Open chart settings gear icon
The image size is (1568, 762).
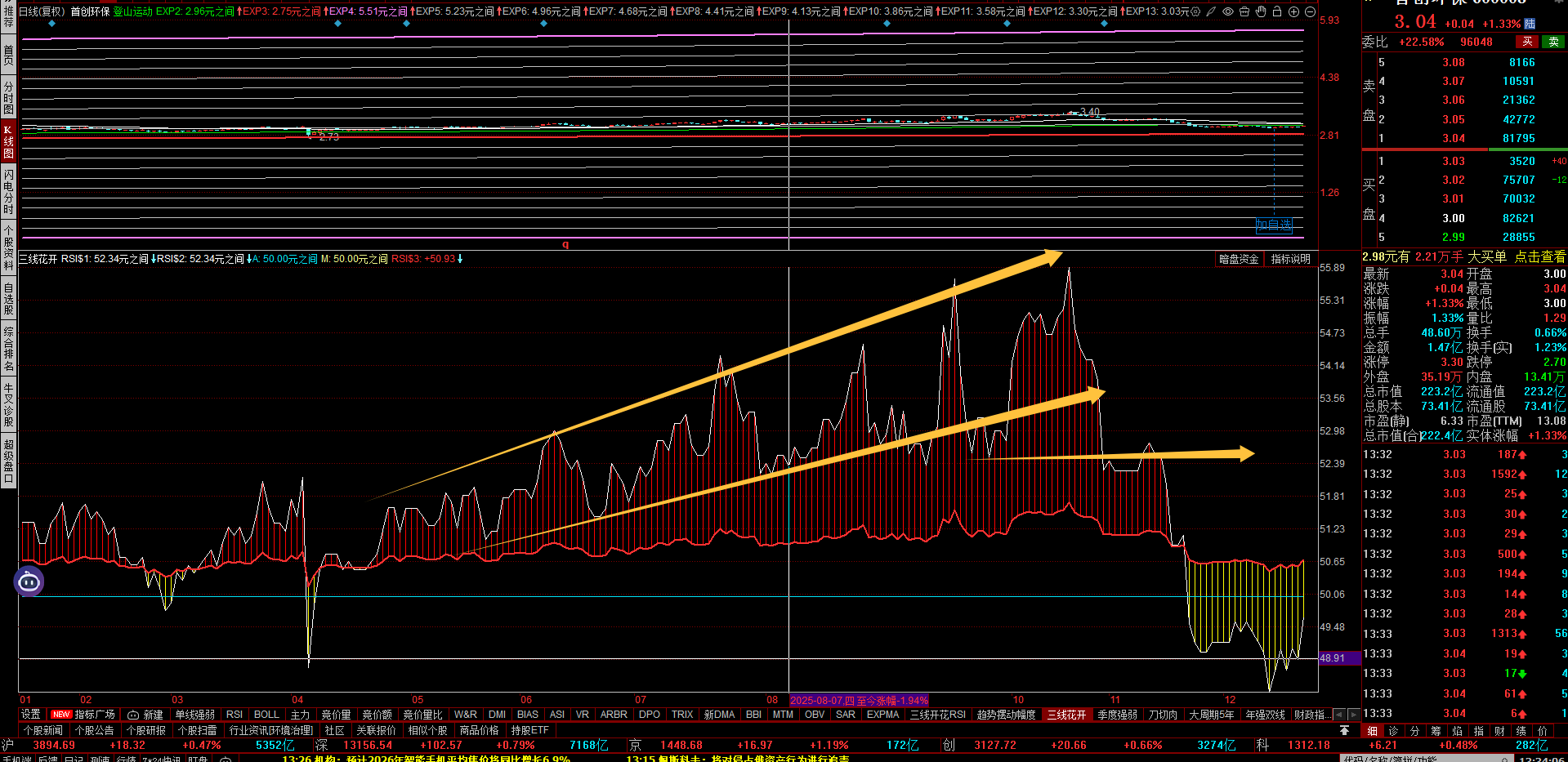click(1195, 11)
